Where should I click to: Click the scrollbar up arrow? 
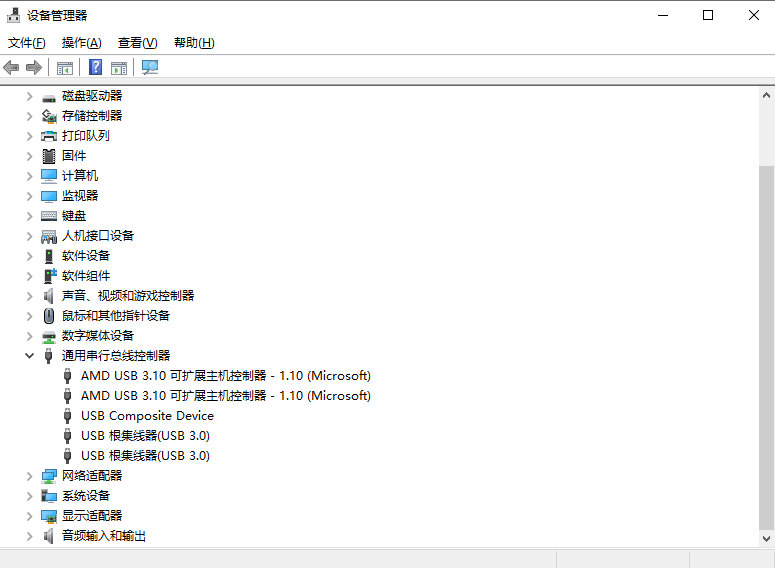tap(767, 95)
